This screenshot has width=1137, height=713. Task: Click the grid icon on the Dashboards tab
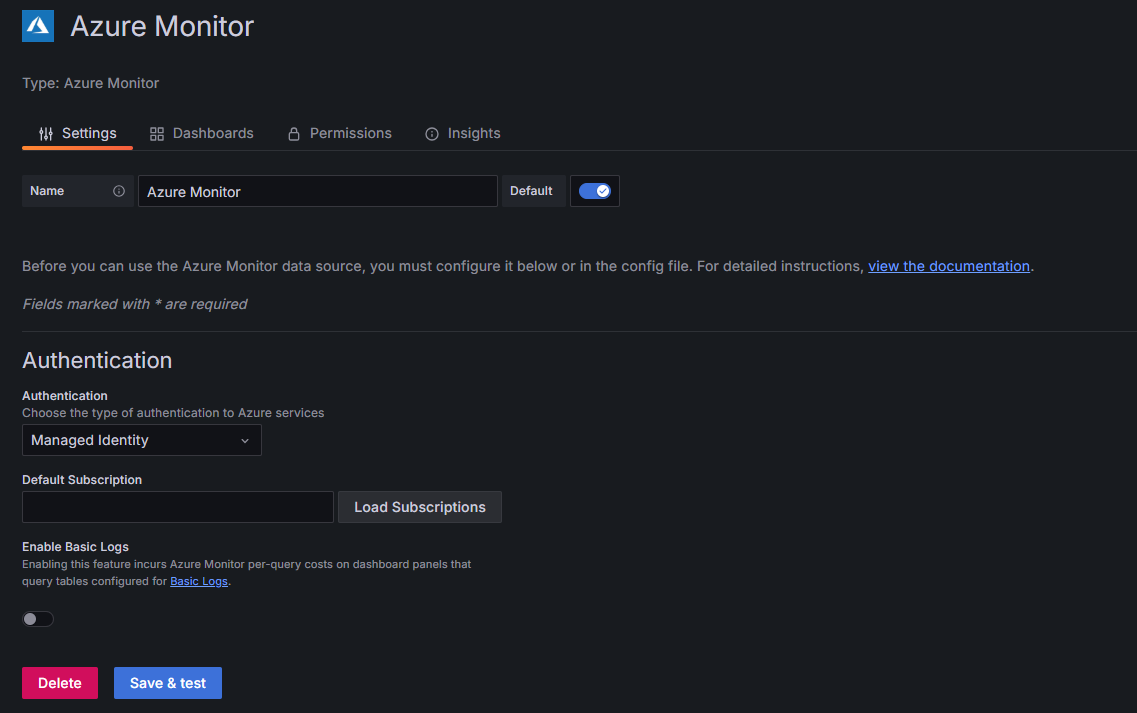[157, 133]
